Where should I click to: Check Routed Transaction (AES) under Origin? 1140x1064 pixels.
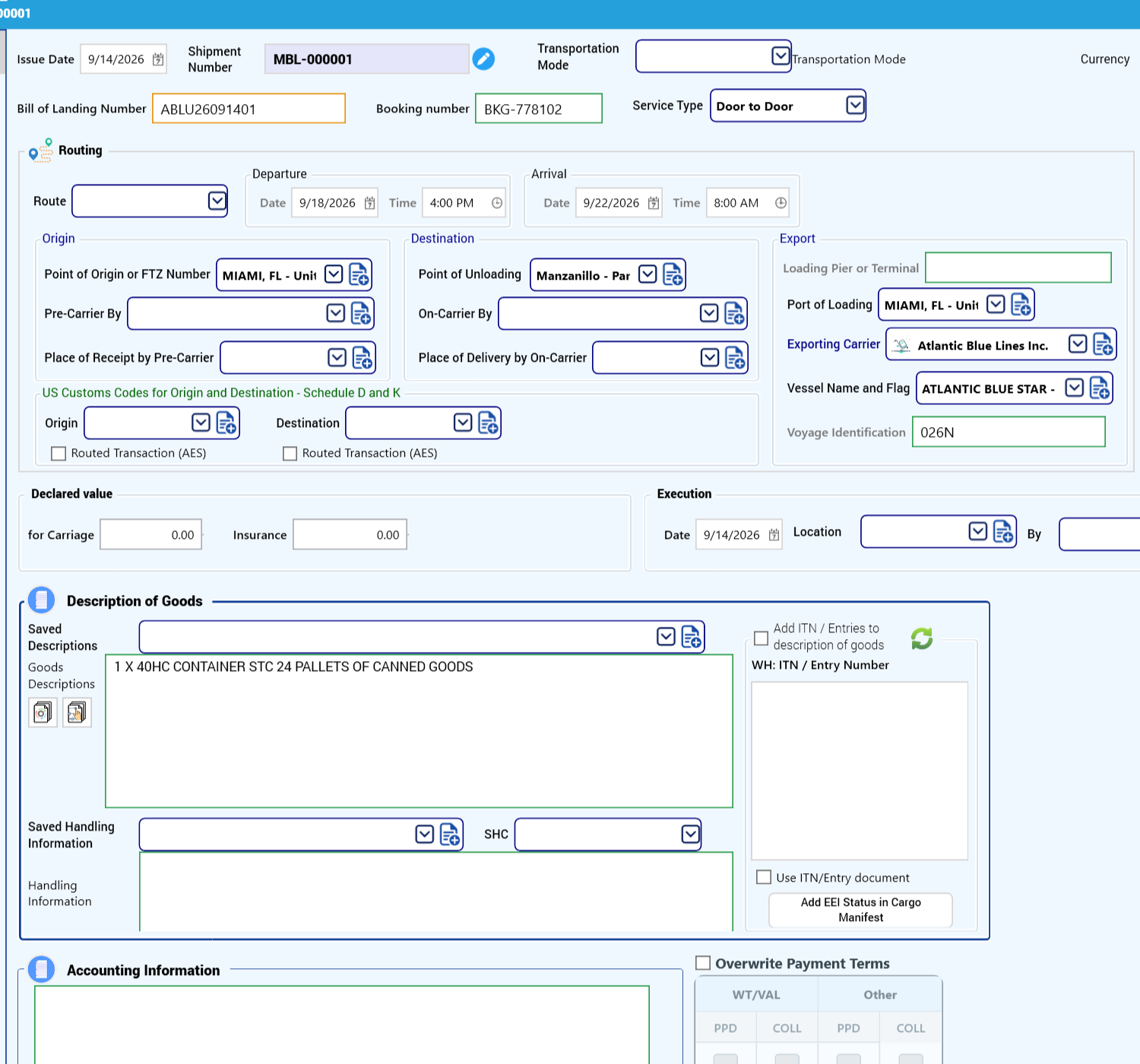59,454
